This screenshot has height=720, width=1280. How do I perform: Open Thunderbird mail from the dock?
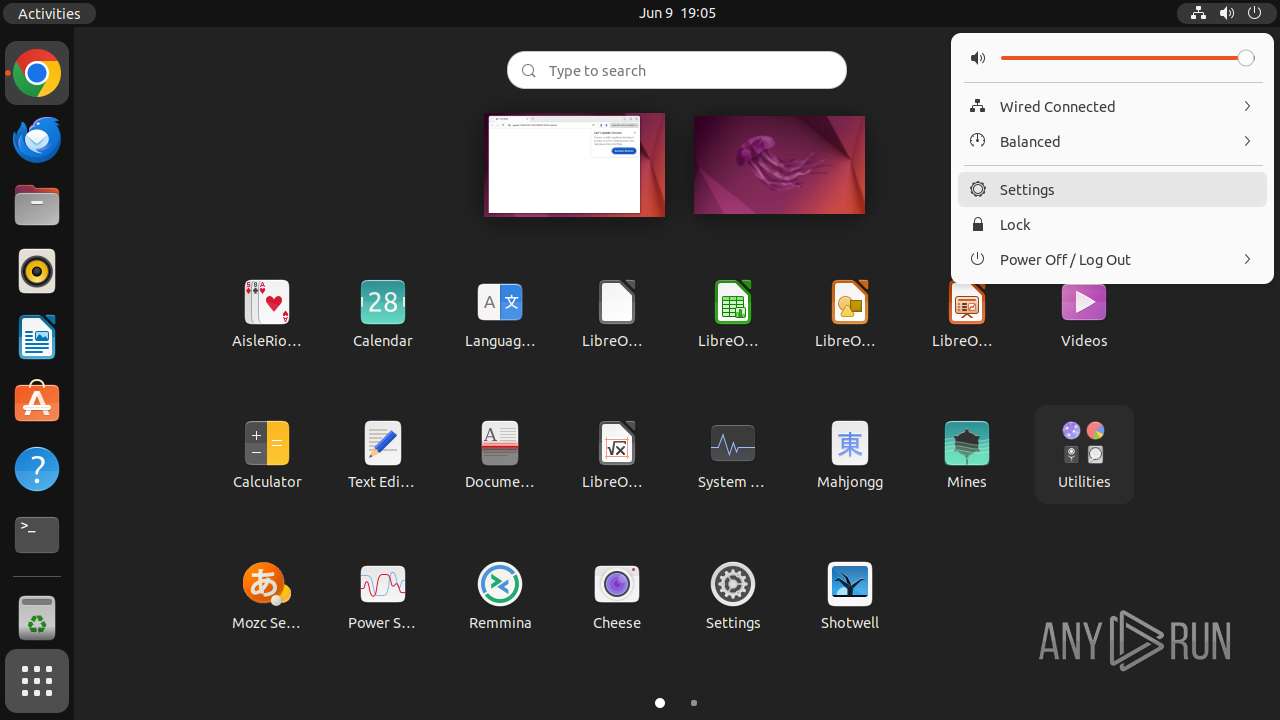point(37,139)
